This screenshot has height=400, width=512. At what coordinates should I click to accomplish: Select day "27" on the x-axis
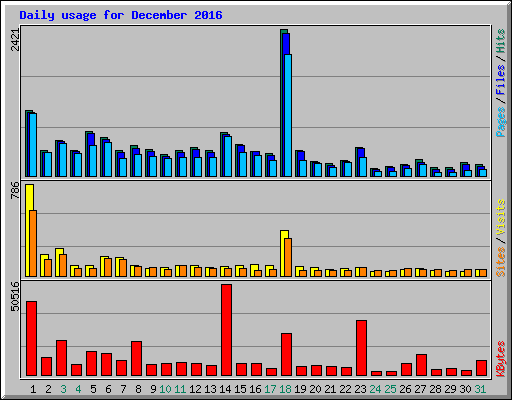(420, 389)
